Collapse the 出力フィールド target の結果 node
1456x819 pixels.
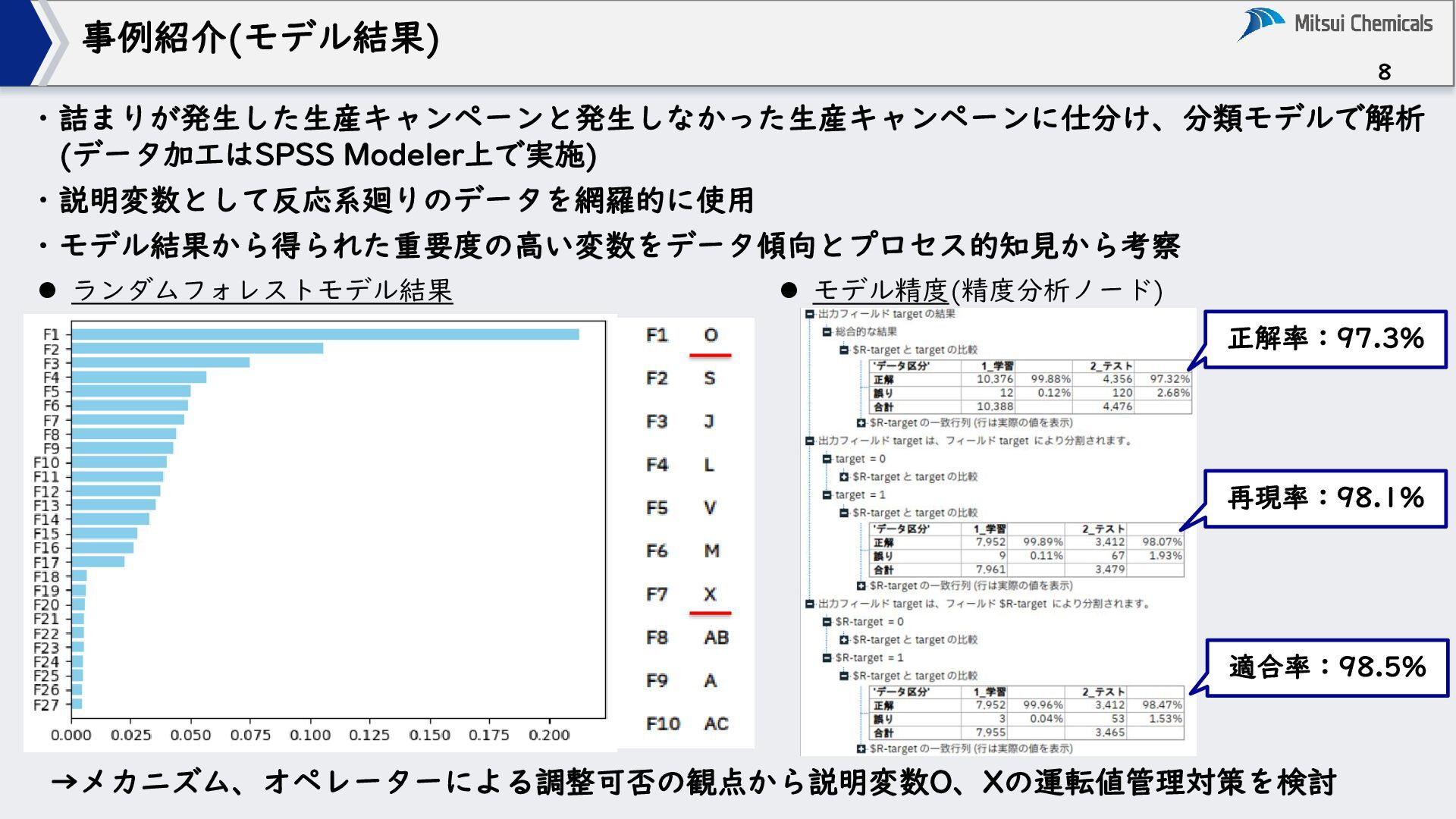pyautogui.click(x=810, y=314)
